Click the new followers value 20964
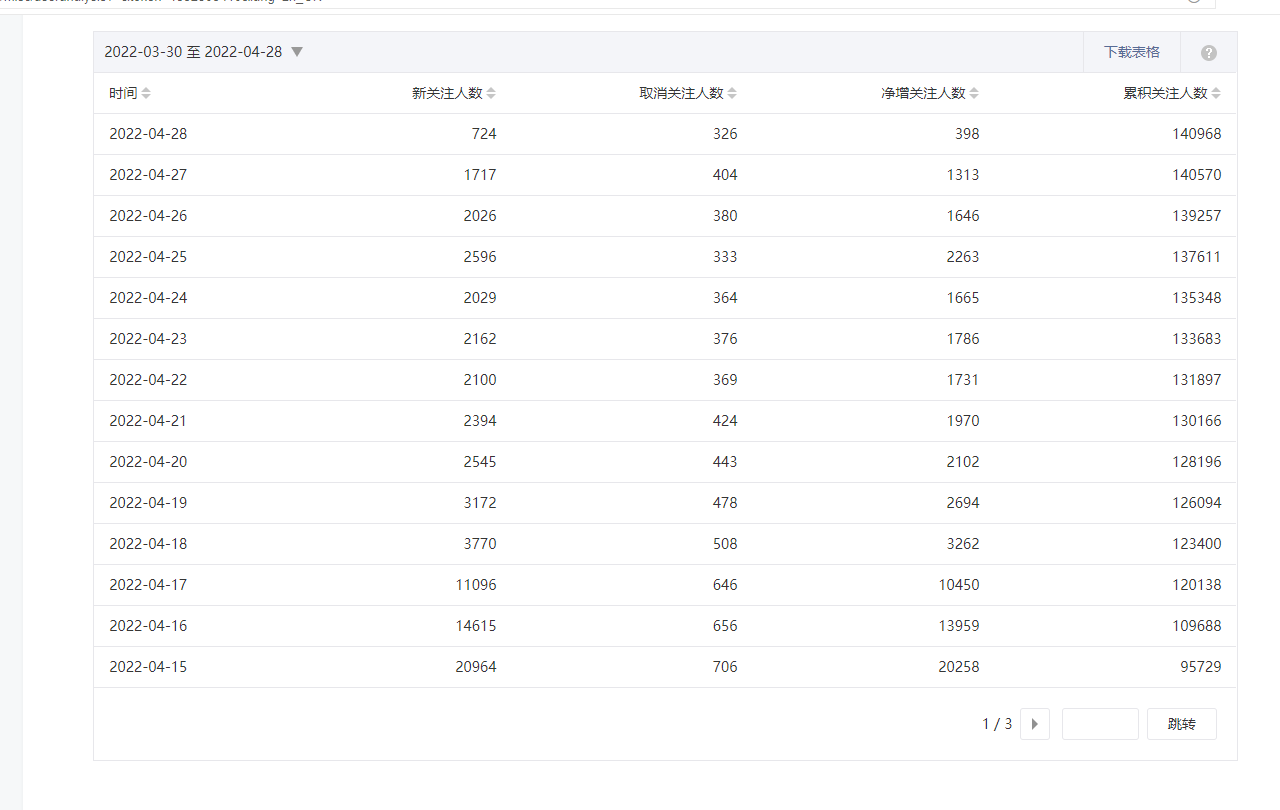This screenshot has width=1280, height=810. [475, 667]
